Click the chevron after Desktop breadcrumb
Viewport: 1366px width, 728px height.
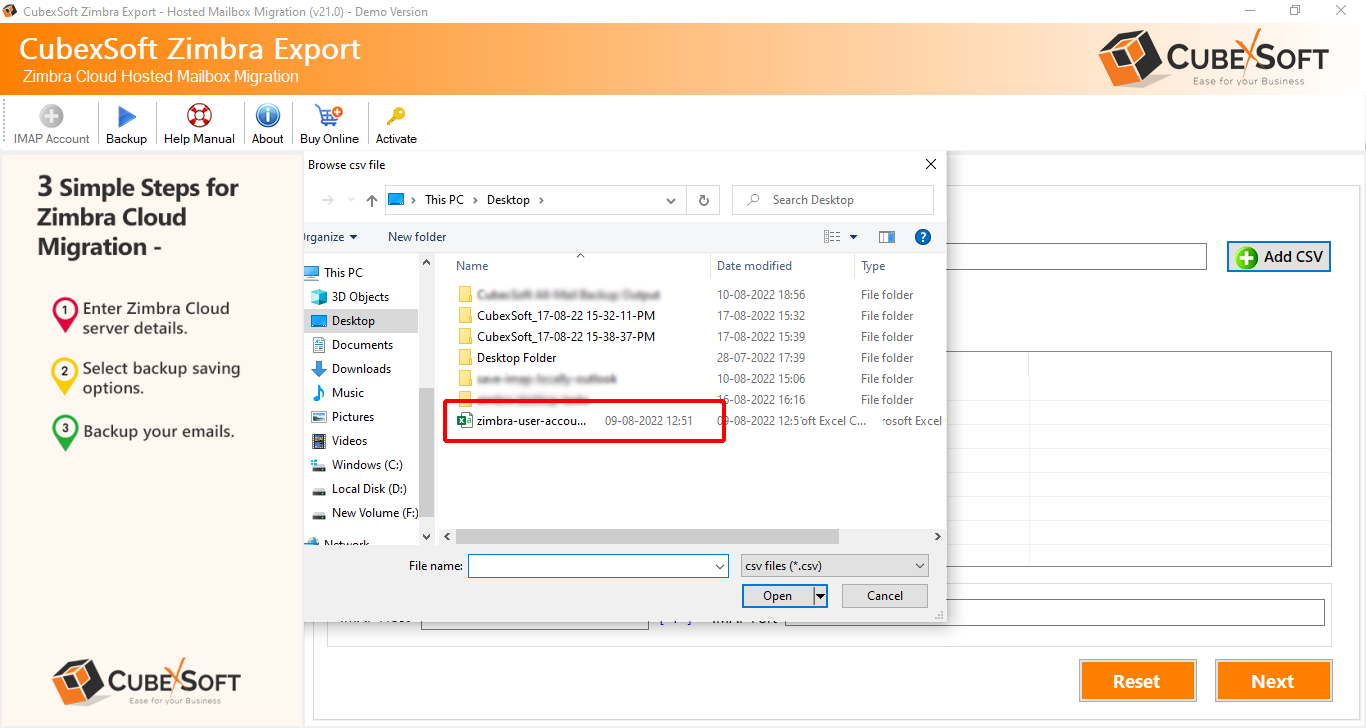coord(541,200)
